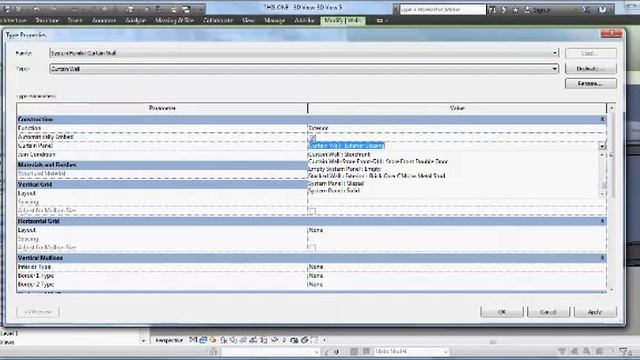
Task: Select 'Empty System Panel : Empty' entry
Action: [344, 169]
